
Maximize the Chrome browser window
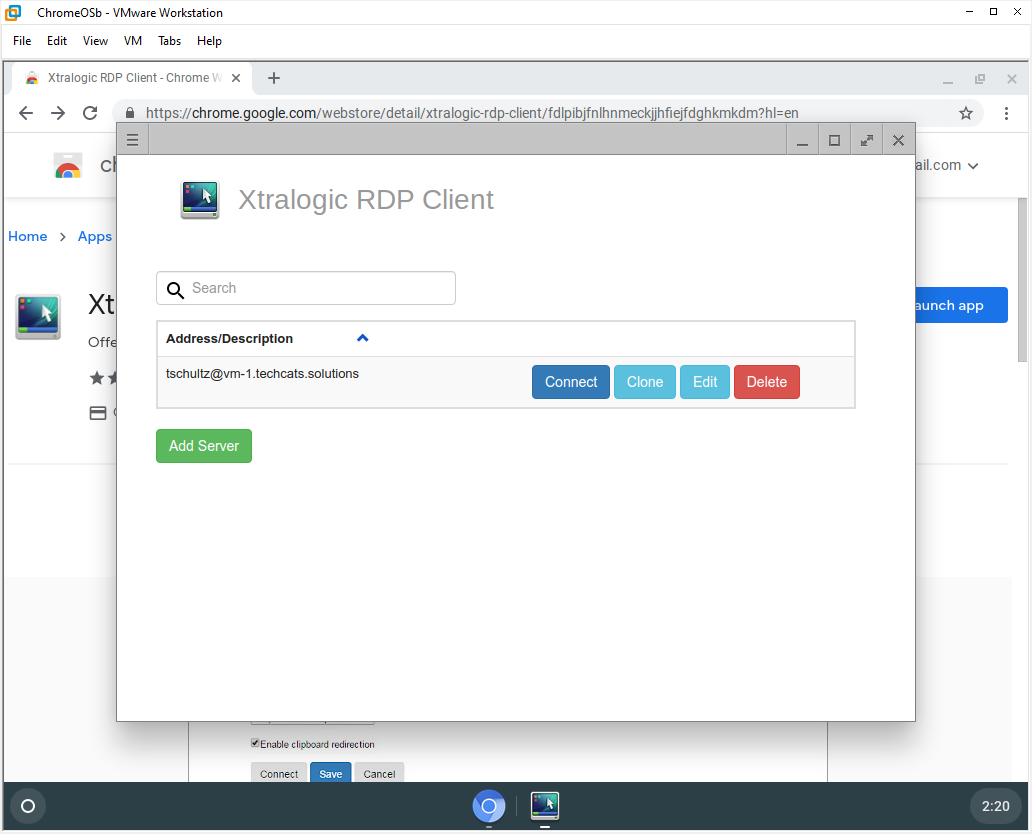[x=980, y=79]
